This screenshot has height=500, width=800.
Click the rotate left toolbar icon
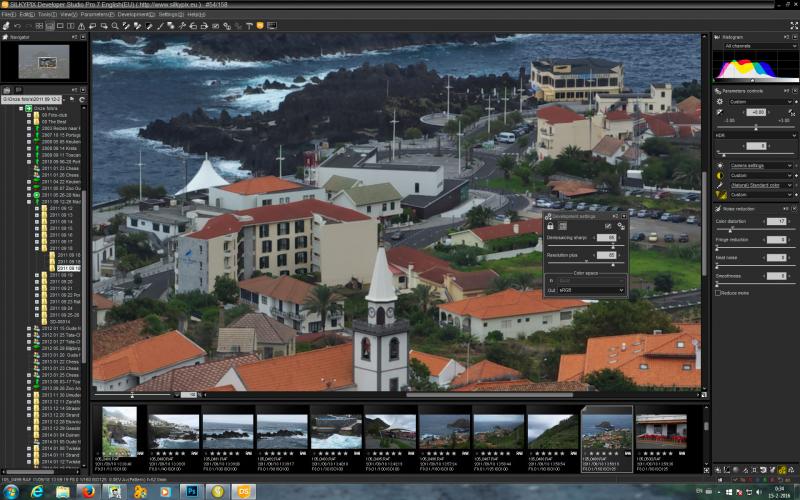[x=193, y=26]
